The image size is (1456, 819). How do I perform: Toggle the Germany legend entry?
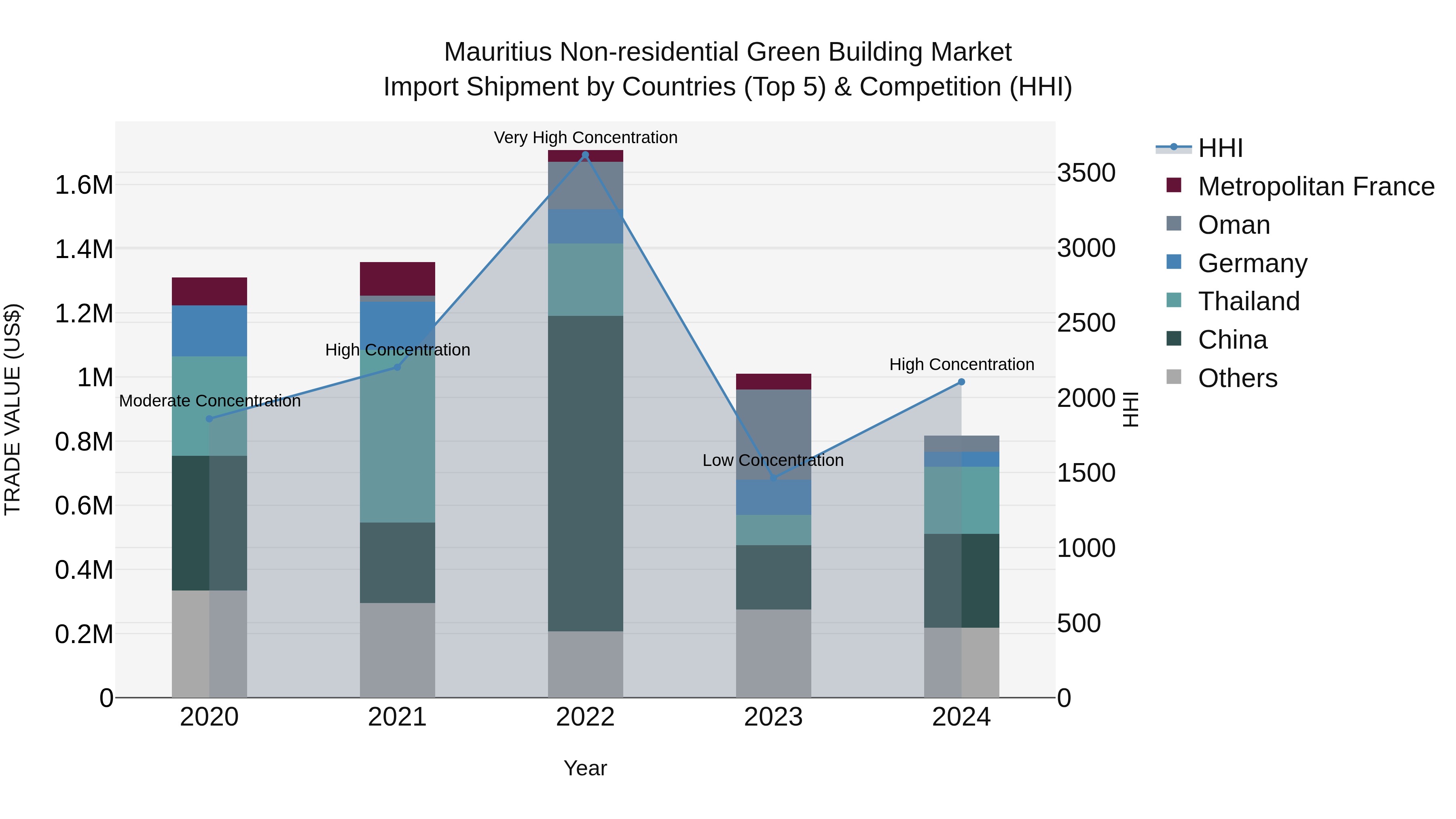tap(1237, 263)
